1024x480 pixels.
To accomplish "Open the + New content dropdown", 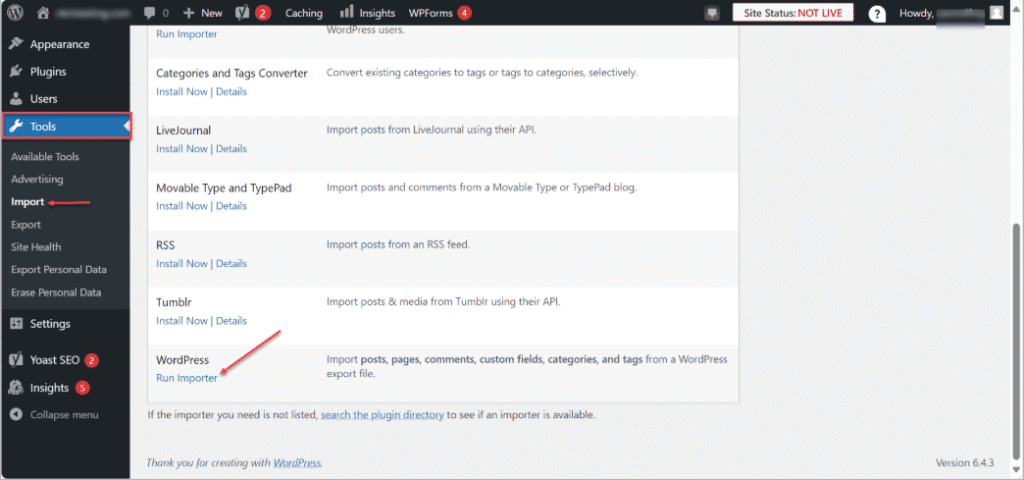I will tap(203, 13).
